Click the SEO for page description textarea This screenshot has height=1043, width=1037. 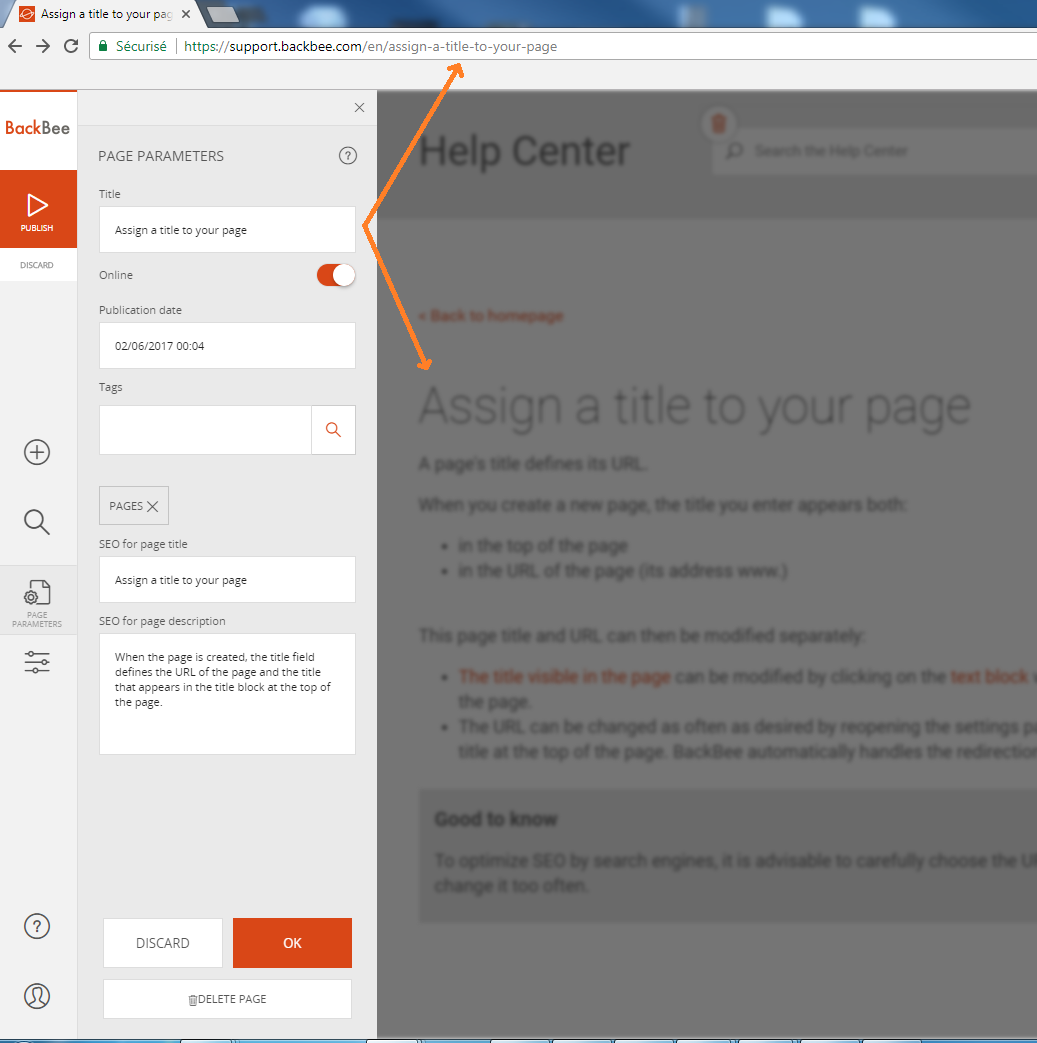(227, 694)
